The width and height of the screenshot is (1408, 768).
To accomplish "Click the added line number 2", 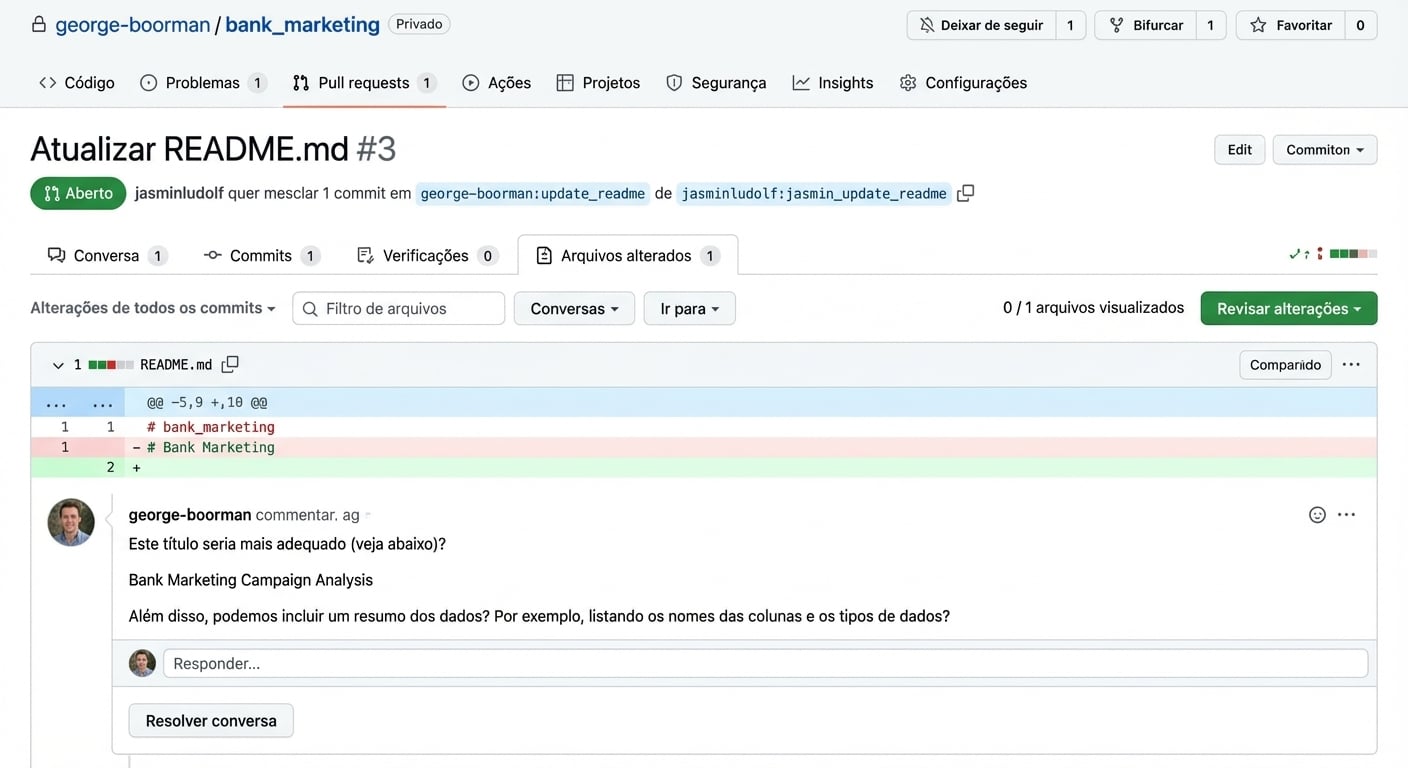I will [110, 467].
